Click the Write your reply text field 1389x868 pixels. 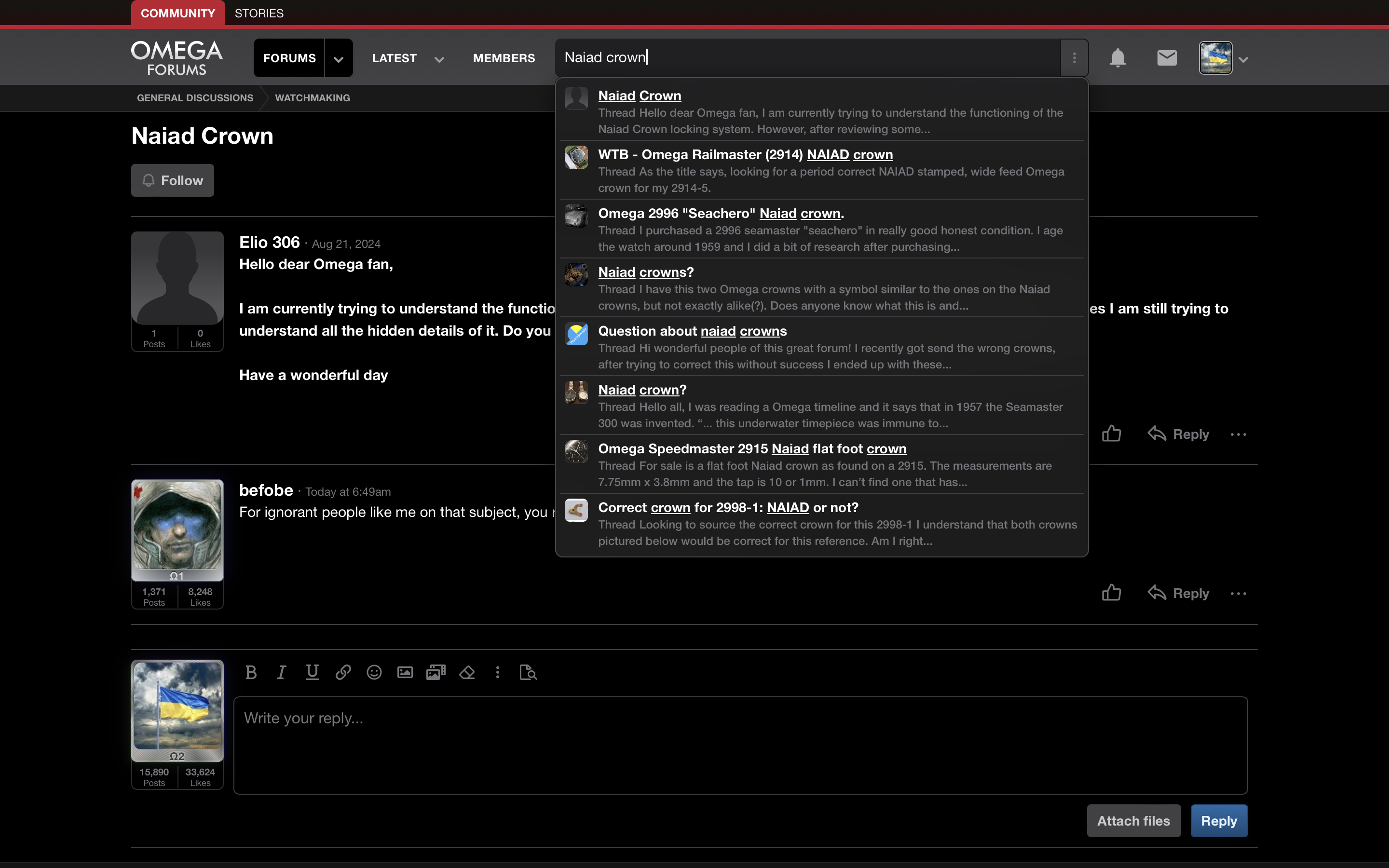pyautogui.click(x=740, y=745)
